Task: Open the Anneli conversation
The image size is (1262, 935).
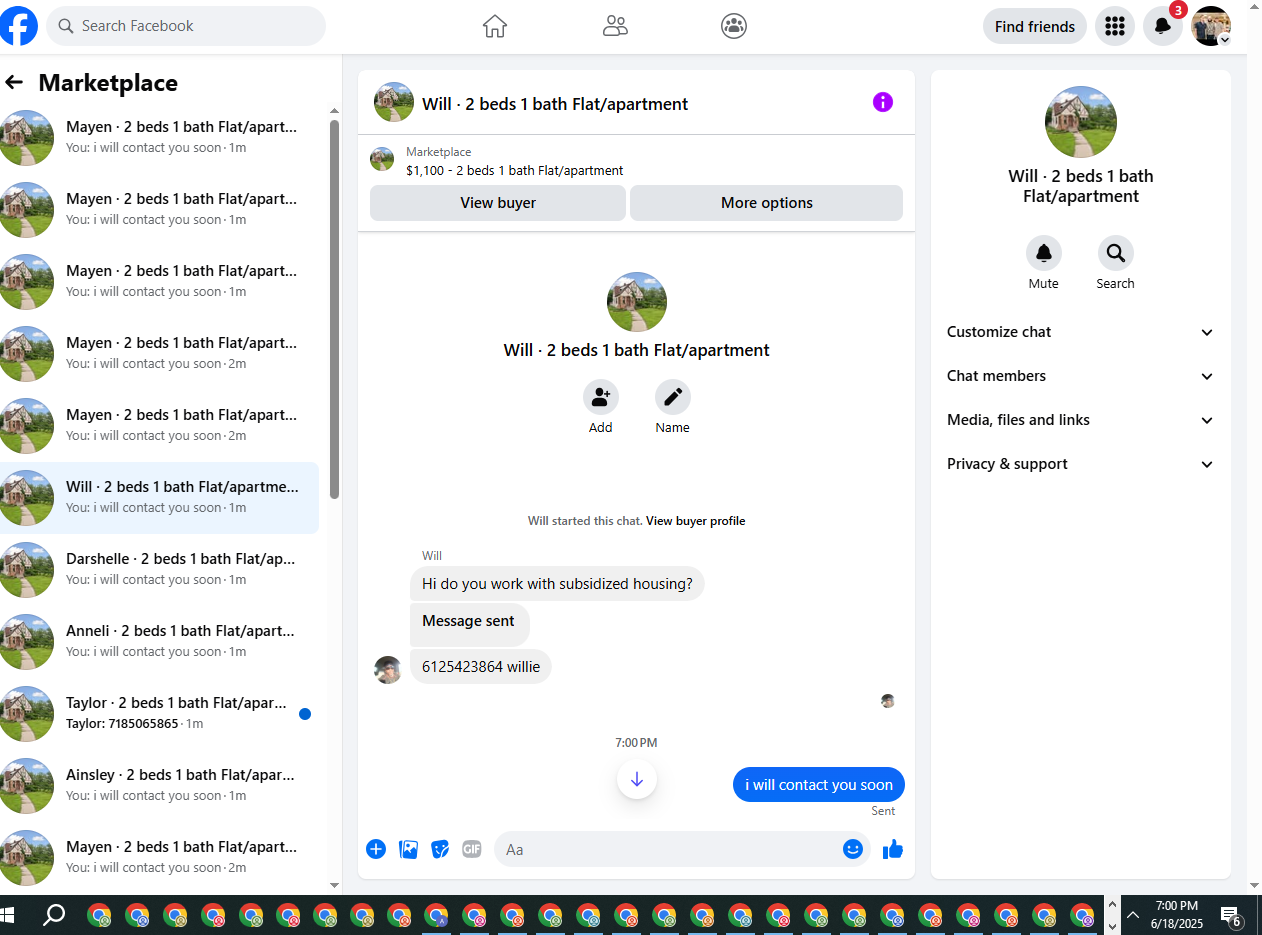Action: [x=160, y=641]
